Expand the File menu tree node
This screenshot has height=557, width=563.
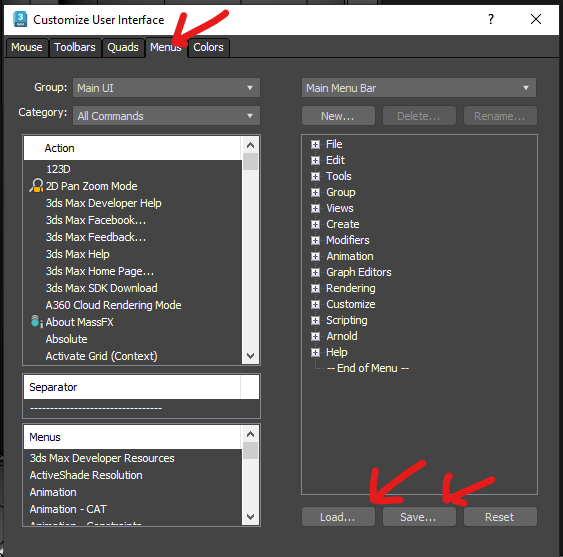pyautogui.click(x=315, y=144)
